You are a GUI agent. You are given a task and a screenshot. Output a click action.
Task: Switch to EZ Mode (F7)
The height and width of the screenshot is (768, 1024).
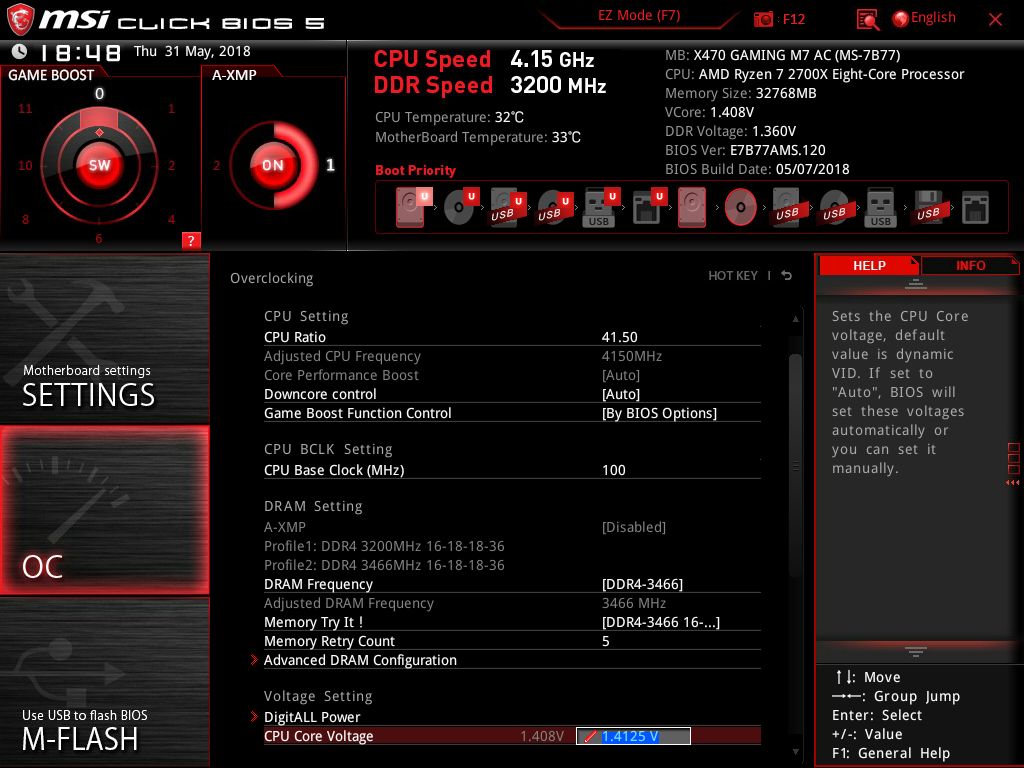(639, 15)
